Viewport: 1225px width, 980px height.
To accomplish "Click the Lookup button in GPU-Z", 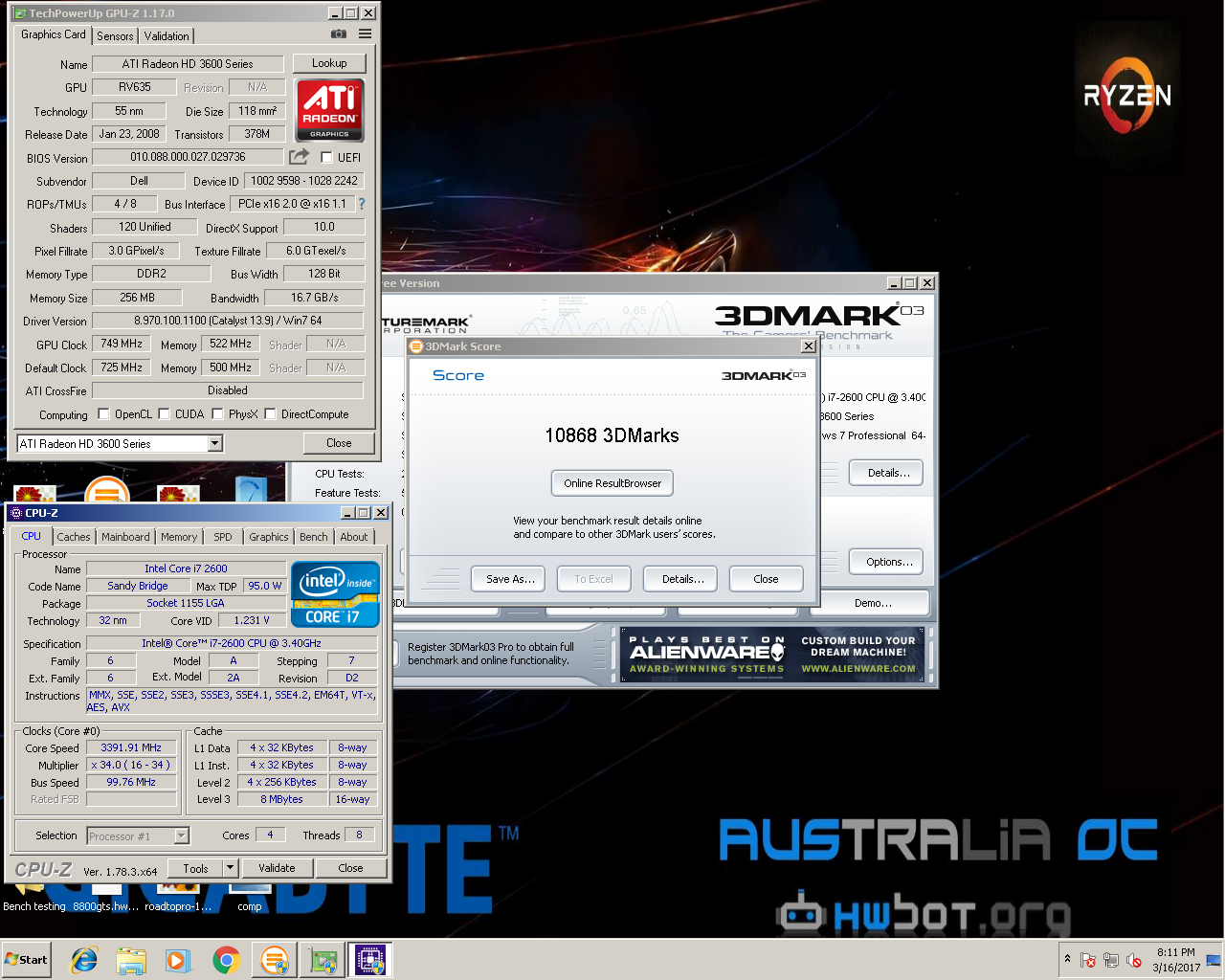I will (329, 63).
